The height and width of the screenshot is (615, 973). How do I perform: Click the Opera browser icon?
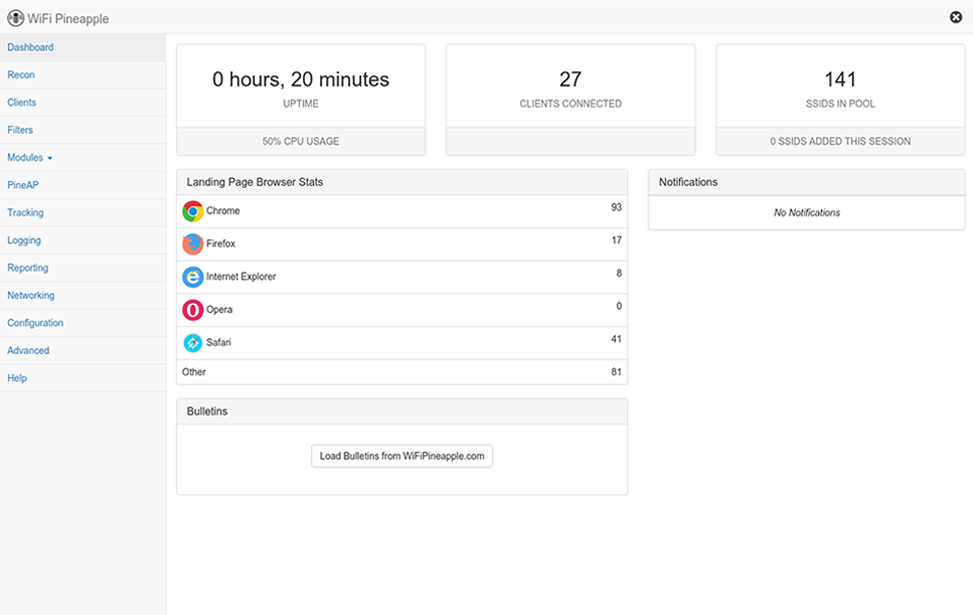(x=193, y=310)
